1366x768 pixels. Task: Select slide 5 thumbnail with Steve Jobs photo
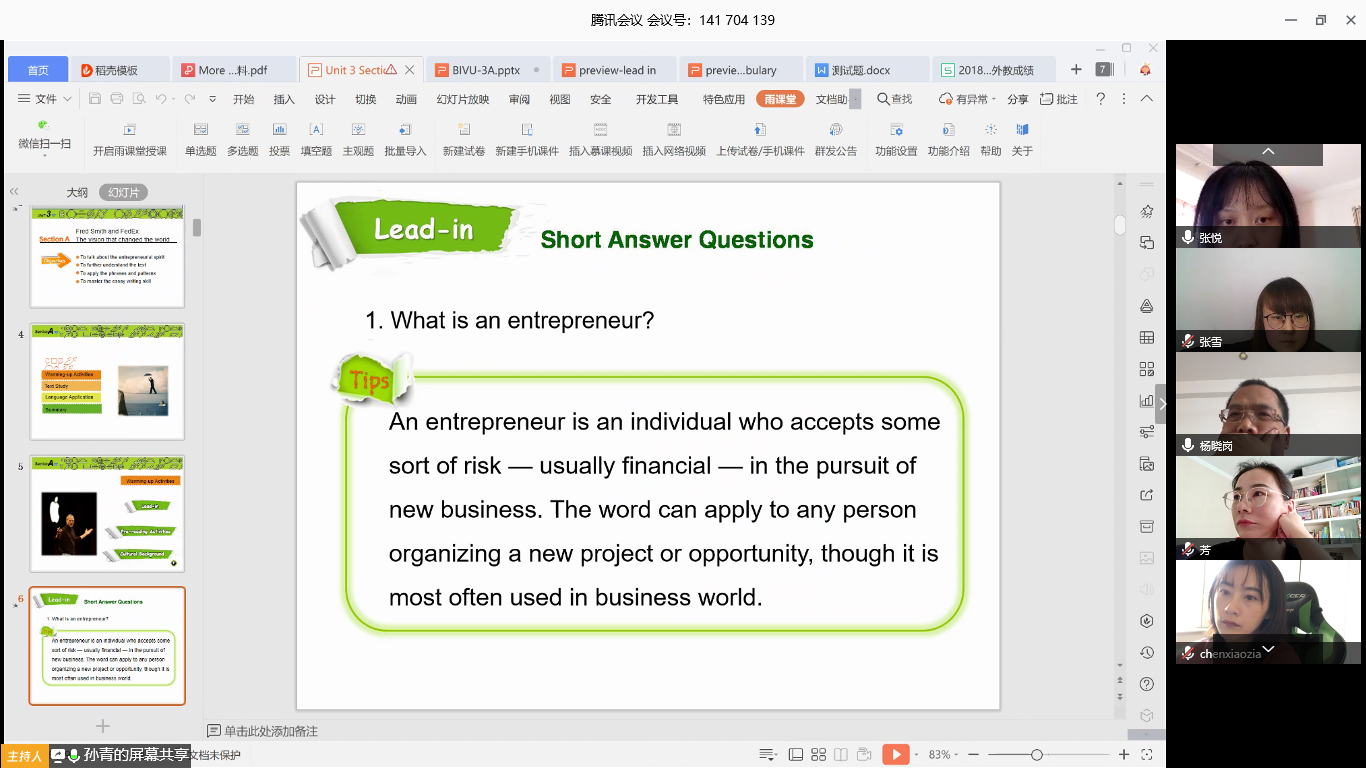click(107, 514)
